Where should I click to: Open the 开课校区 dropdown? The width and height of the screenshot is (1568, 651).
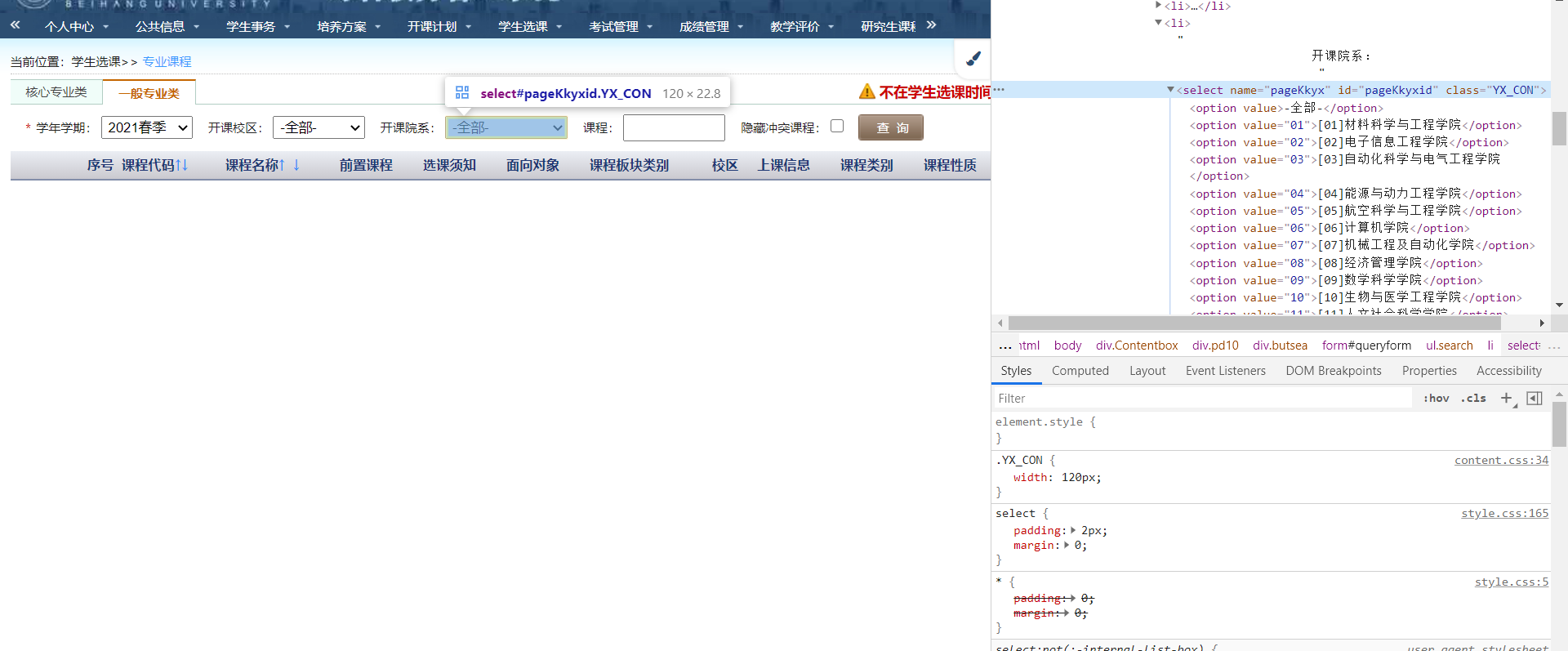tap(318, 127)
